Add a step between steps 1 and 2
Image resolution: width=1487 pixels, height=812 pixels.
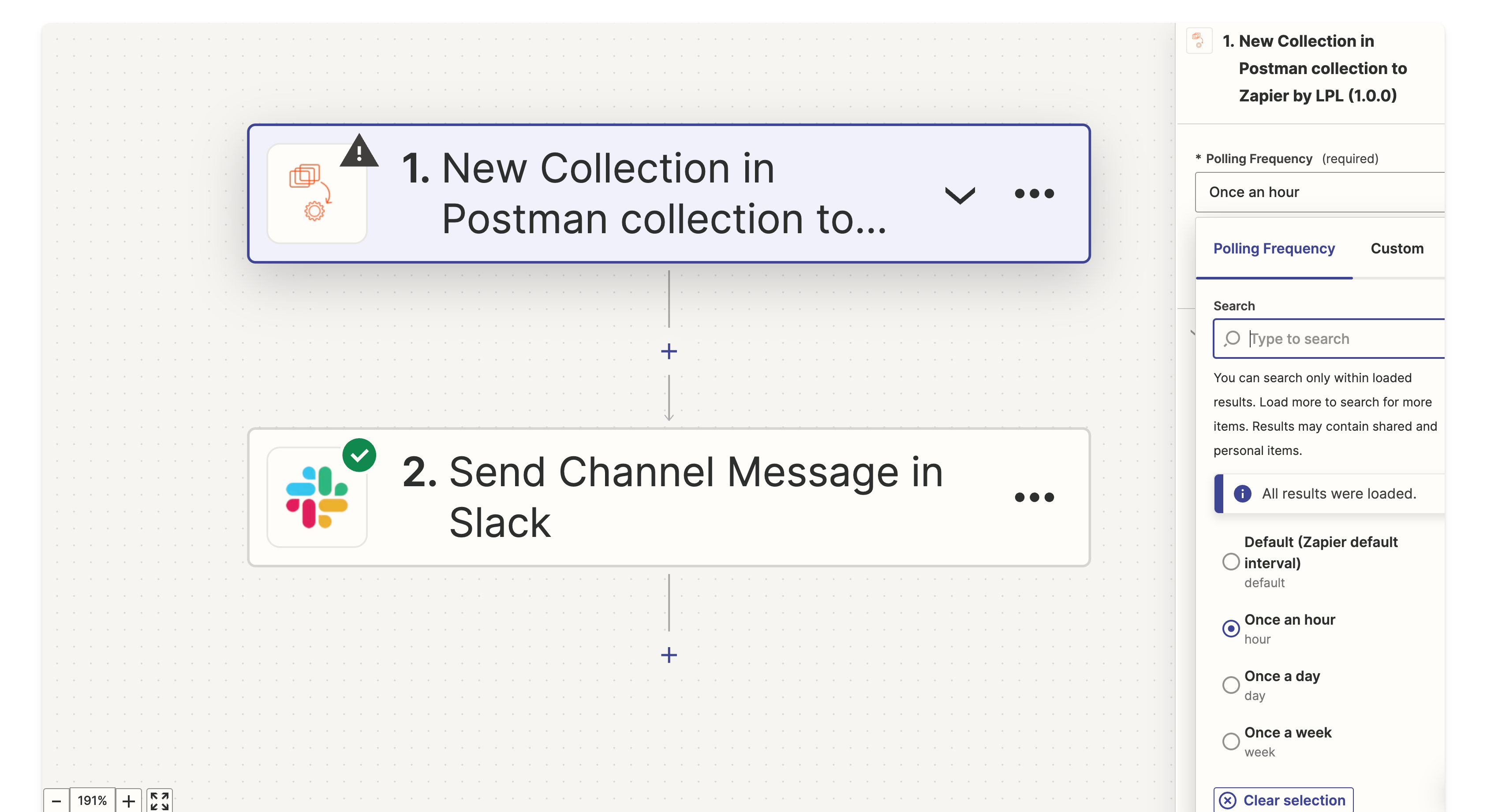669,351
